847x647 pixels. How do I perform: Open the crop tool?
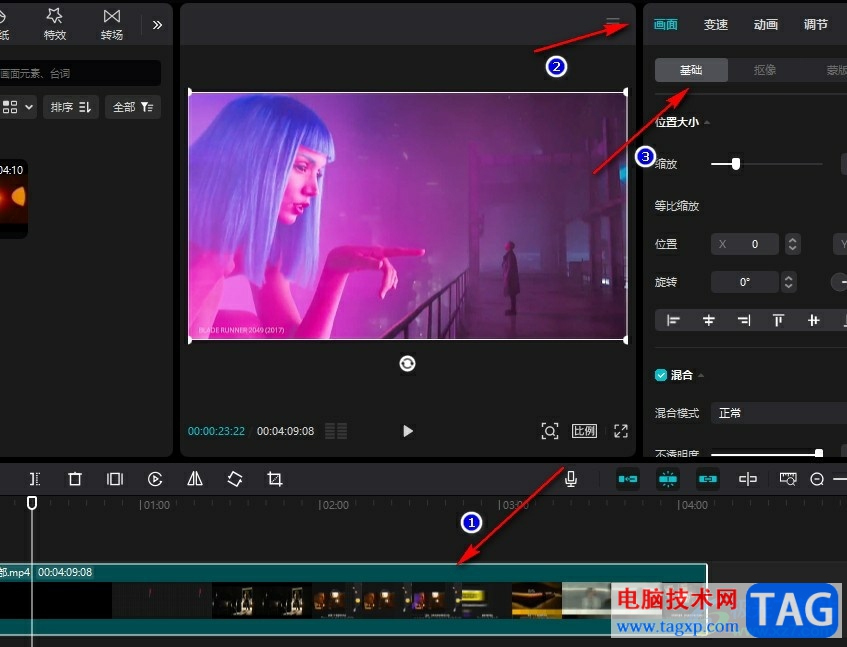pos(275,479)
